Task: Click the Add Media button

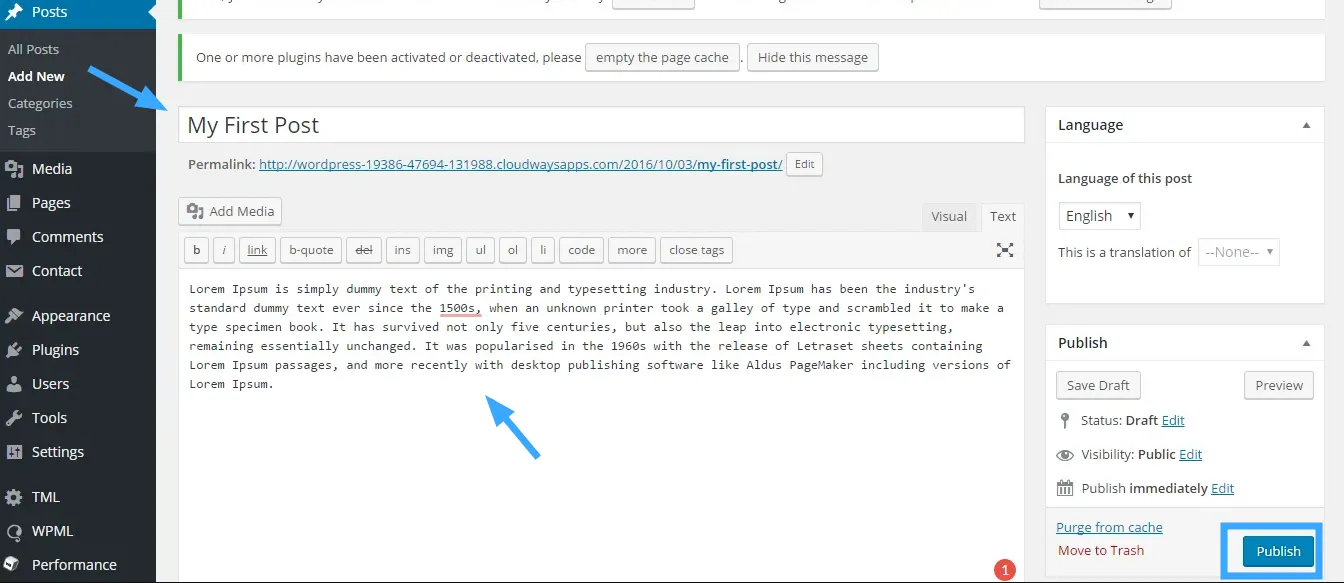Action: 230,211
